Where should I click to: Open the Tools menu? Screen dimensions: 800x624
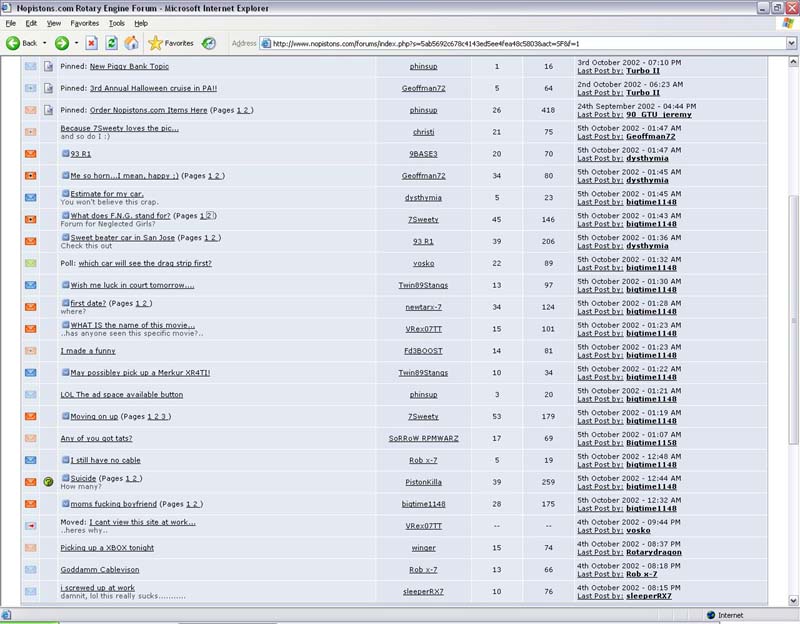[117, 22]
